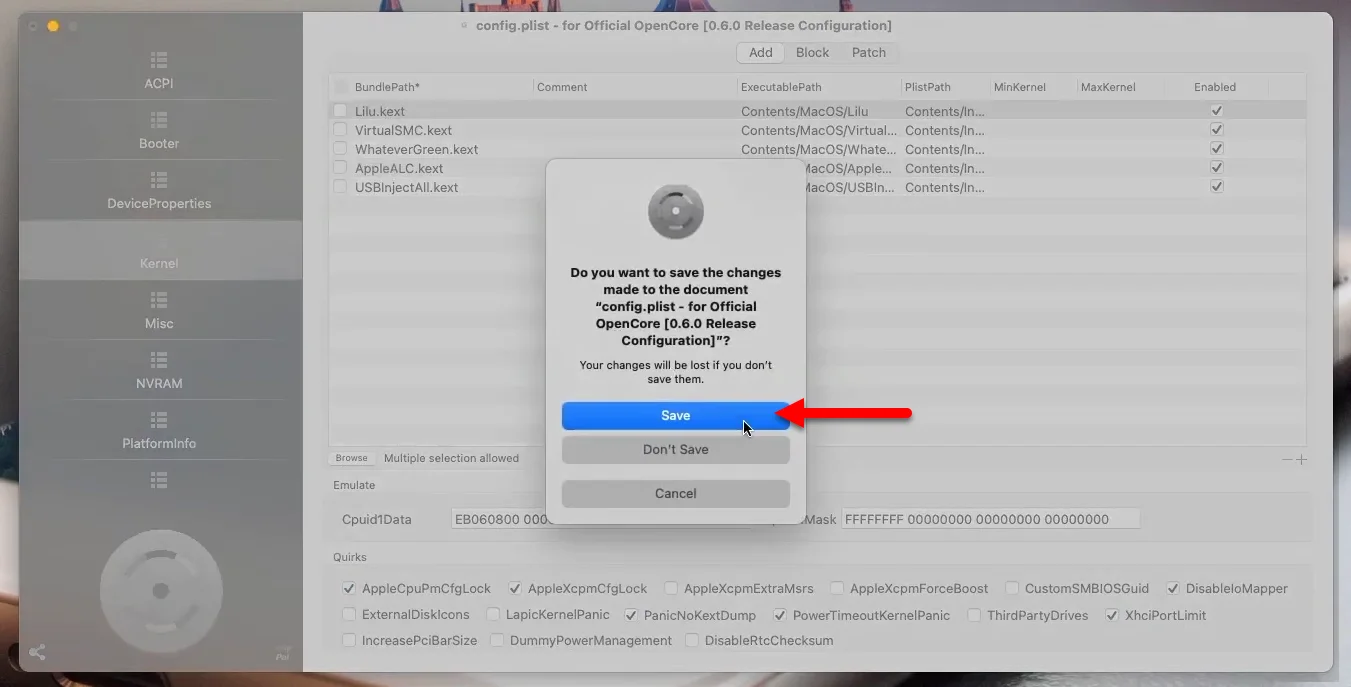Viewport: 1351px width, 687px height.
Task: Toggle the Enabled checkbox for Lilu.kext
Action: tap(1217, 111)
